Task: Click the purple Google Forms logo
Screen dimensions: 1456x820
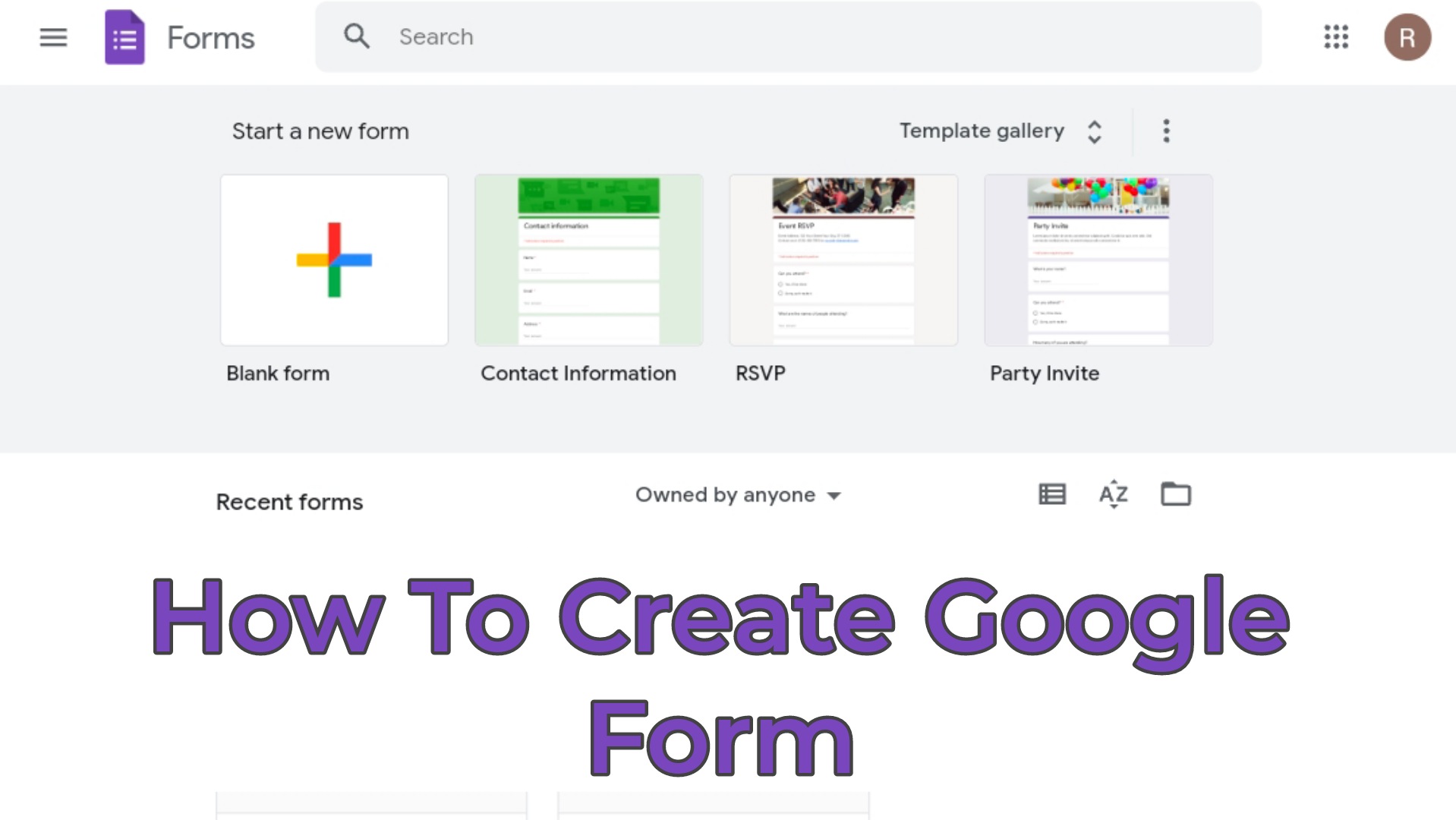Action: click(124, 37)
